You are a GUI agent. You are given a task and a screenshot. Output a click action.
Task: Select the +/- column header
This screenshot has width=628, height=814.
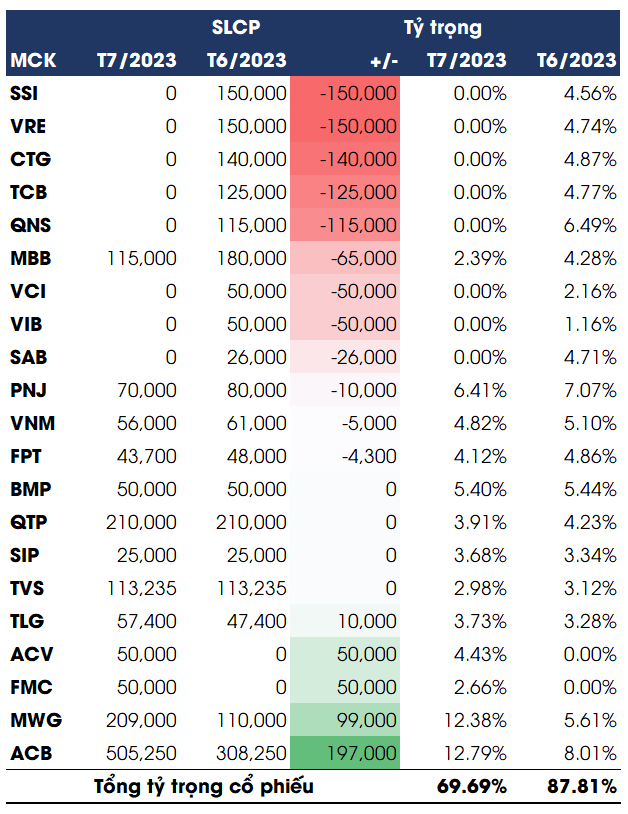click(x=383, y=61)
